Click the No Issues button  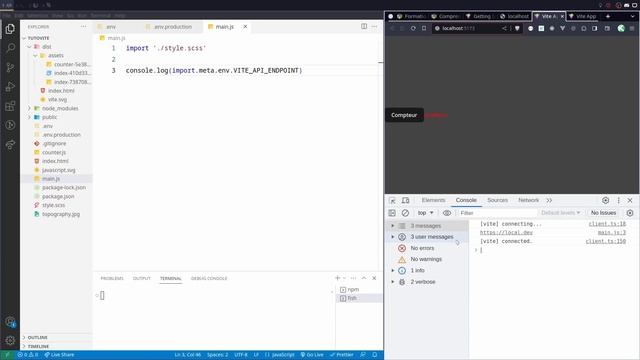[x=603, y=213]
